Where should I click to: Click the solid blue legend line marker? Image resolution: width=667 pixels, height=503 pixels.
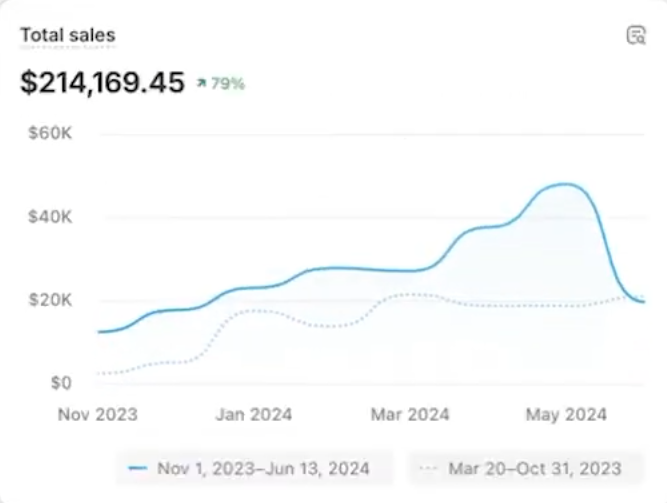(x=139, y=468)
